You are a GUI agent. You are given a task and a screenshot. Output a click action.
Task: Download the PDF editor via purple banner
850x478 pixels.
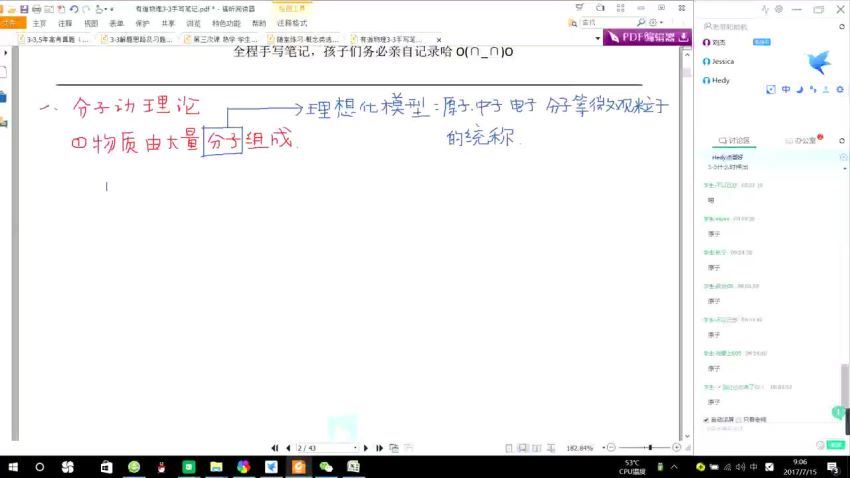point(647,37)
